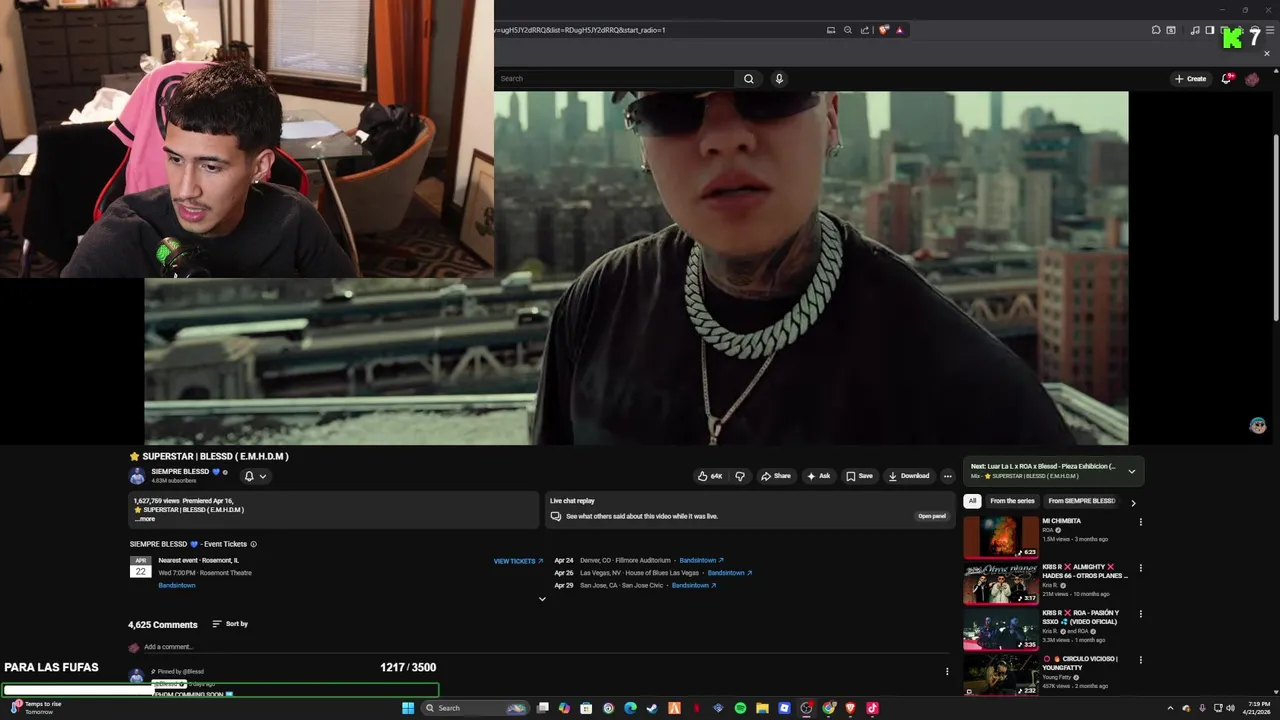This screenshot has width=1280, height=720.
Task: Expand more event dates chevron
Action: tap(542, 599)
